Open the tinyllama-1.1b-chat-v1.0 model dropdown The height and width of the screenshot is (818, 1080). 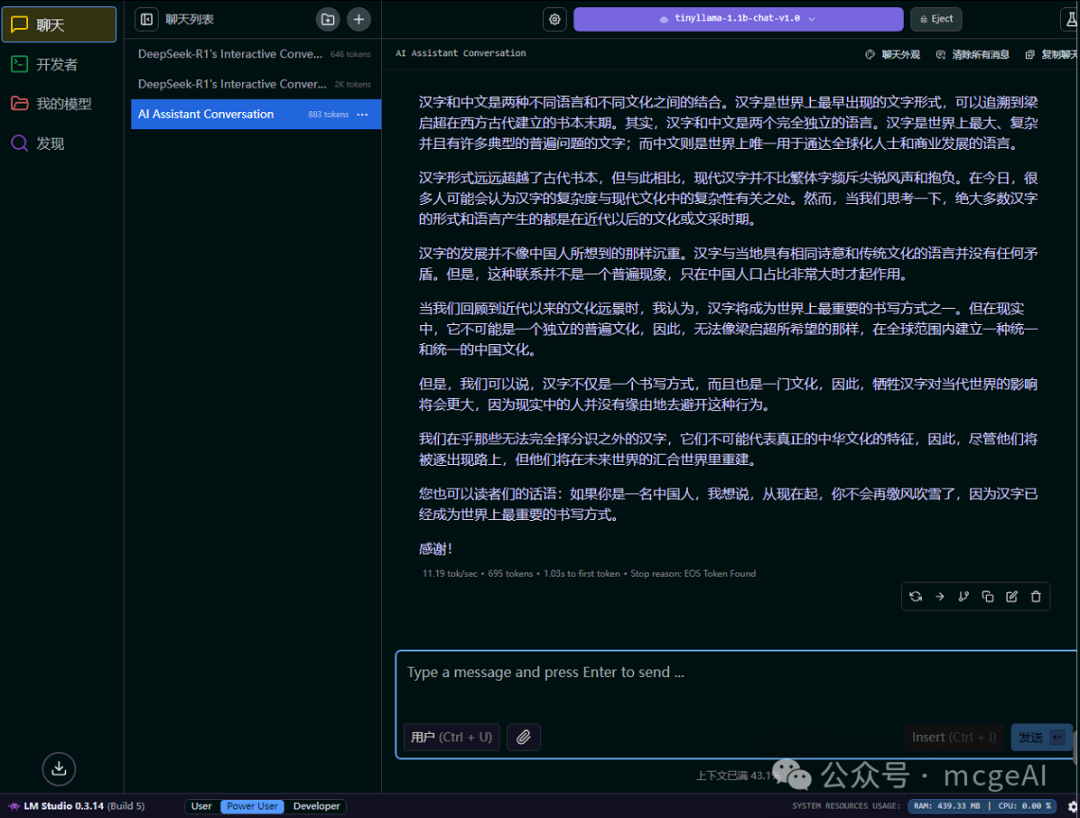coord(737,18)
